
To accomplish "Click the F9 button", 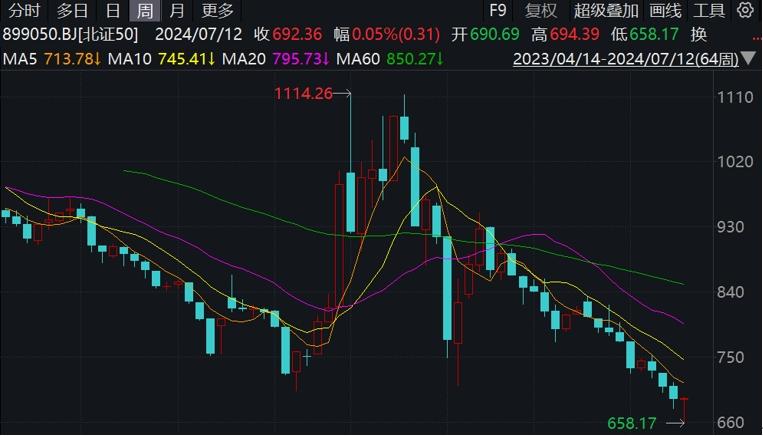I will (497, 10).
